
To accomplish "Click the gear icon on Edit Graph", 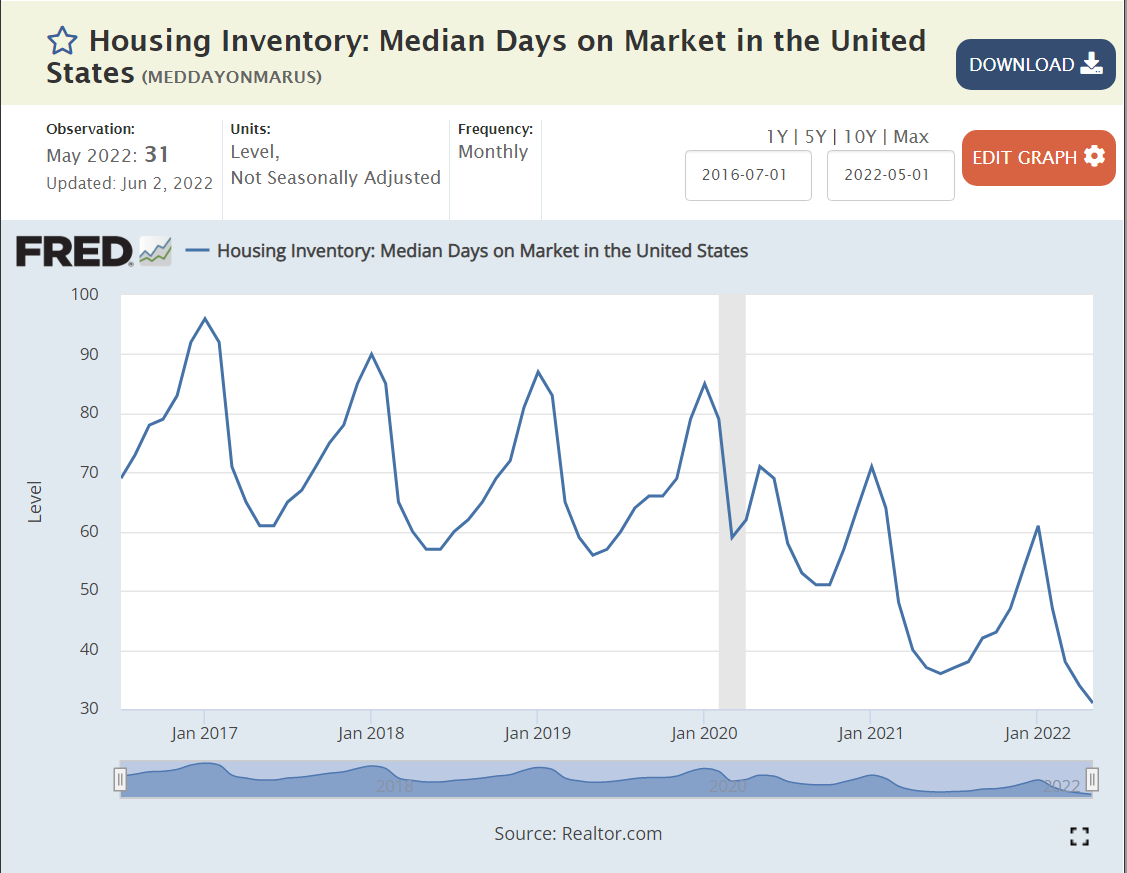I will pos(1094,157).
